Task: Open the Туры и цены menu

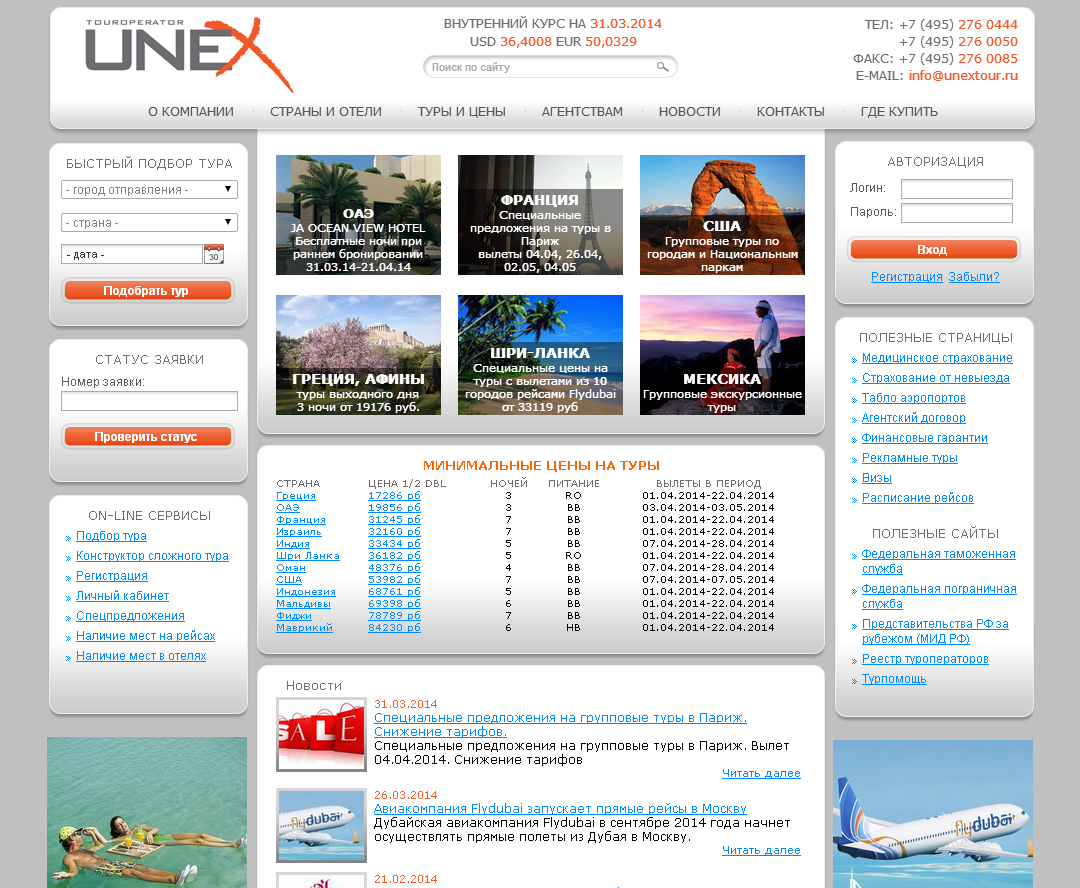Action: pyautogui.click(x=461, y=112)
